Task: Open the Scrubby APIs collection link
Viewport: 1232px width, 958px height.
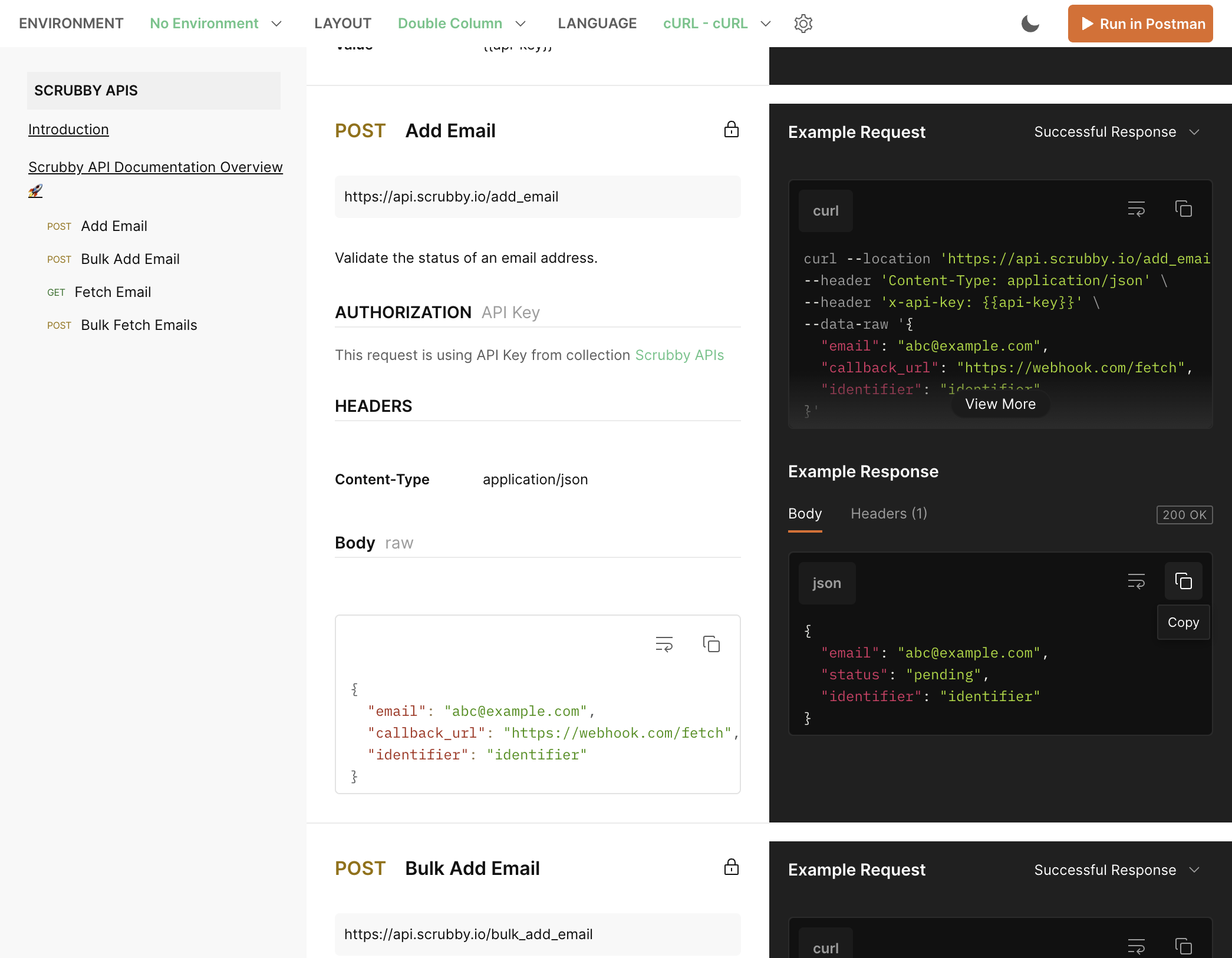Action: click(x=679, y=355)
